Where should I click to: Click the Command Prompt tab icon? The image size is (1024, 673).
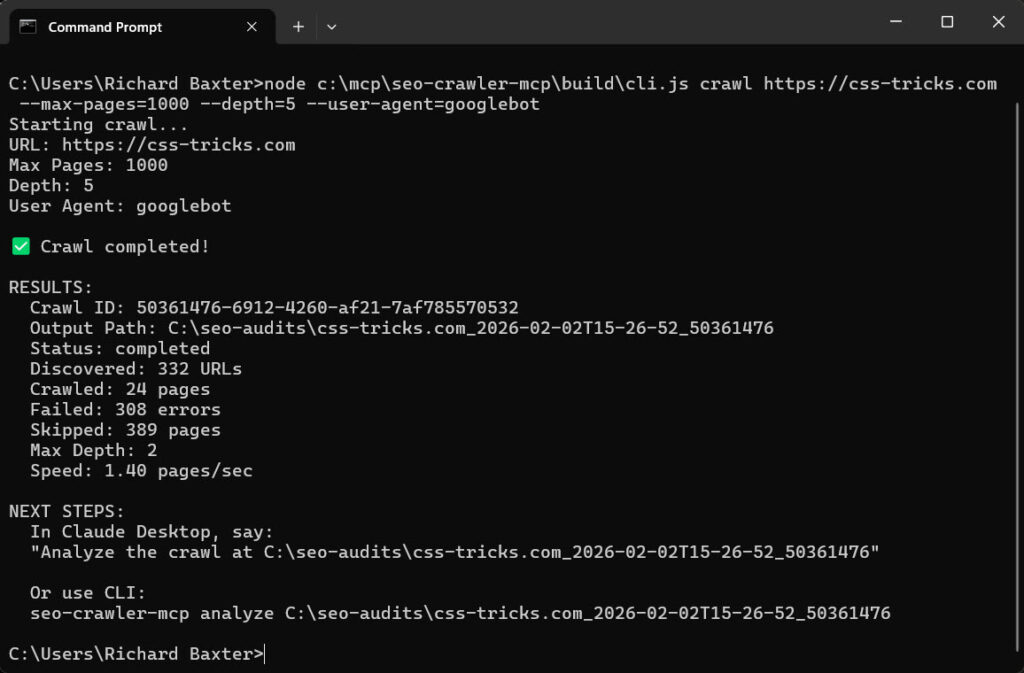pos(28,27)
